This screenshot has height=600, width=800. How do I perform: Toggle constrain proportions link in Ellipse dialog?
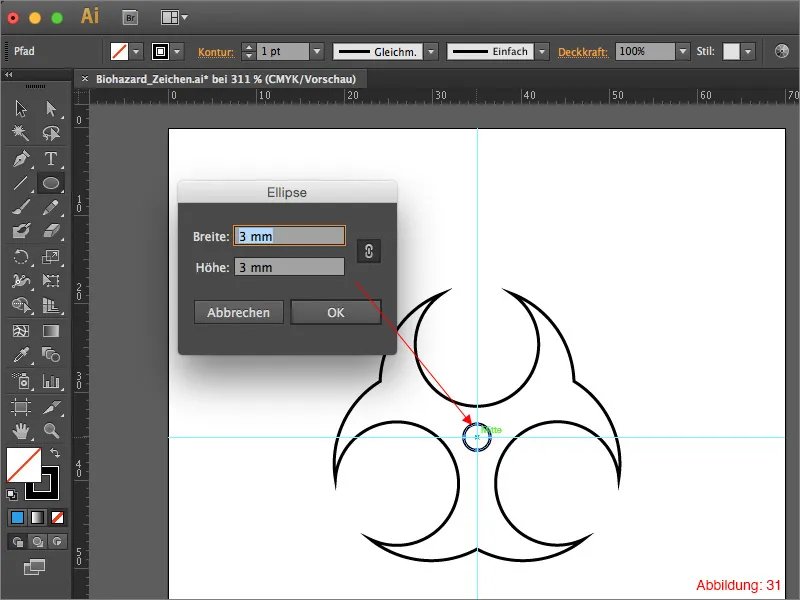[369, 251]
